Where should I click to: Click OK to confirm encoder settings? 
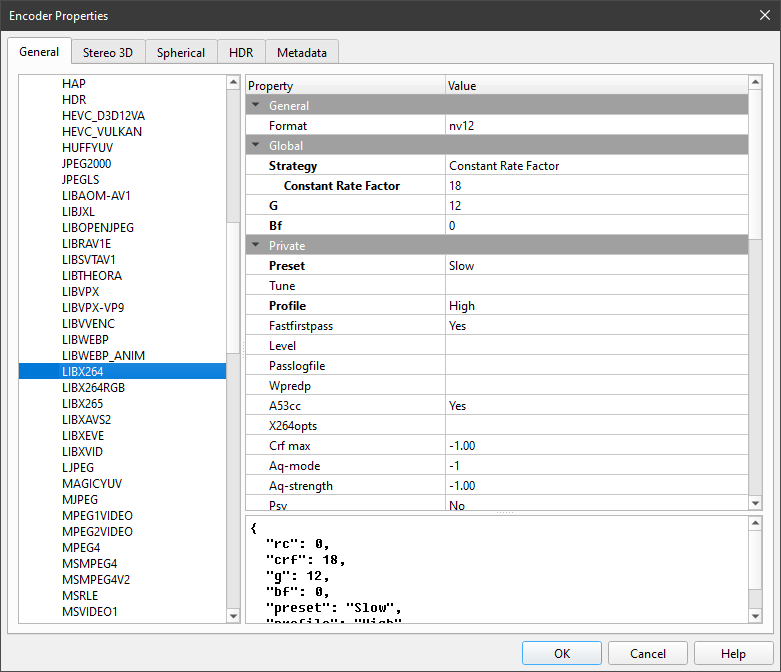pyautogui.click(x=562, y=653)
